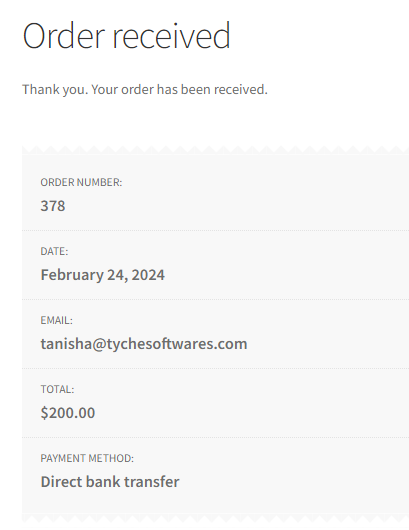
Task: Click the DATE label
Action: pyautogui.click(x=54, y=251)
